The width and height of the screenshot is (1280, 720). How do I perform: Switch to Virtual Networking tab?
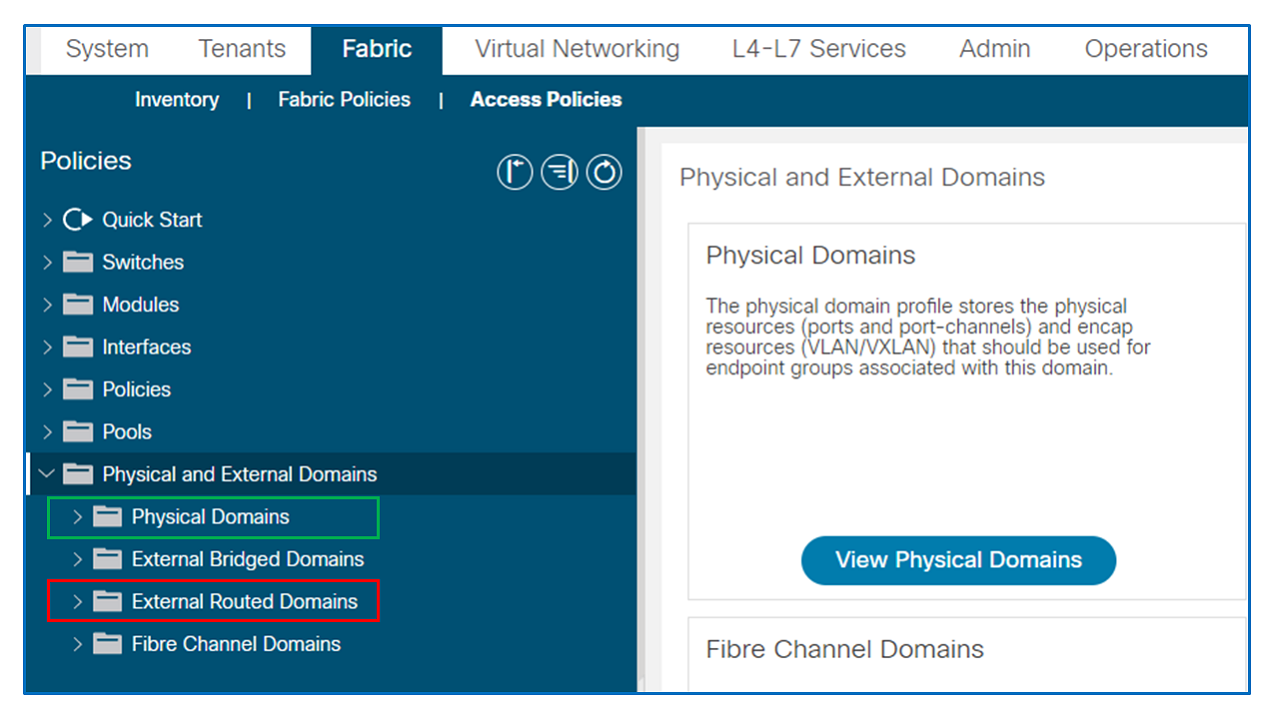[x=577, y=49]
